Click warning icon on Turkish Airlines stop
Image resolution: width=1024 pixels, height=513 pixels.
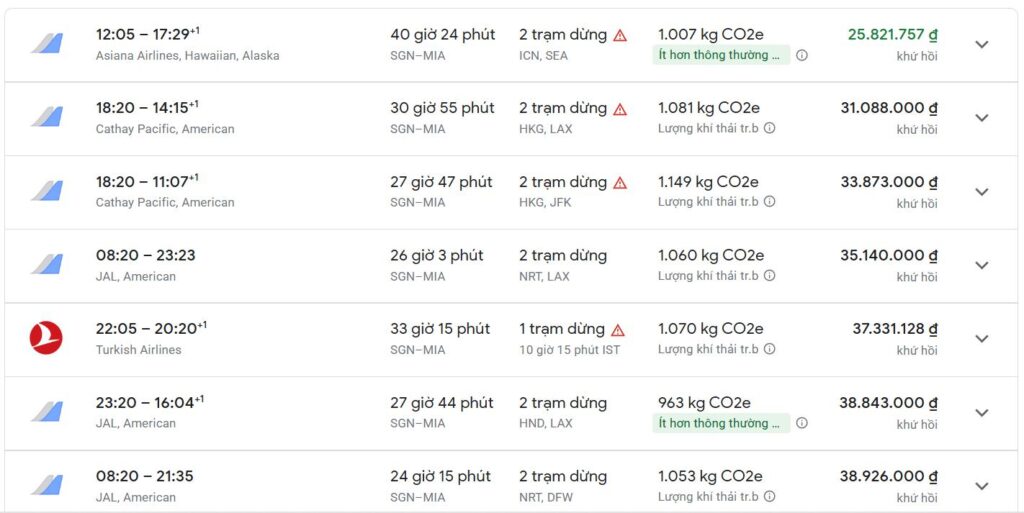coord(618,330)
